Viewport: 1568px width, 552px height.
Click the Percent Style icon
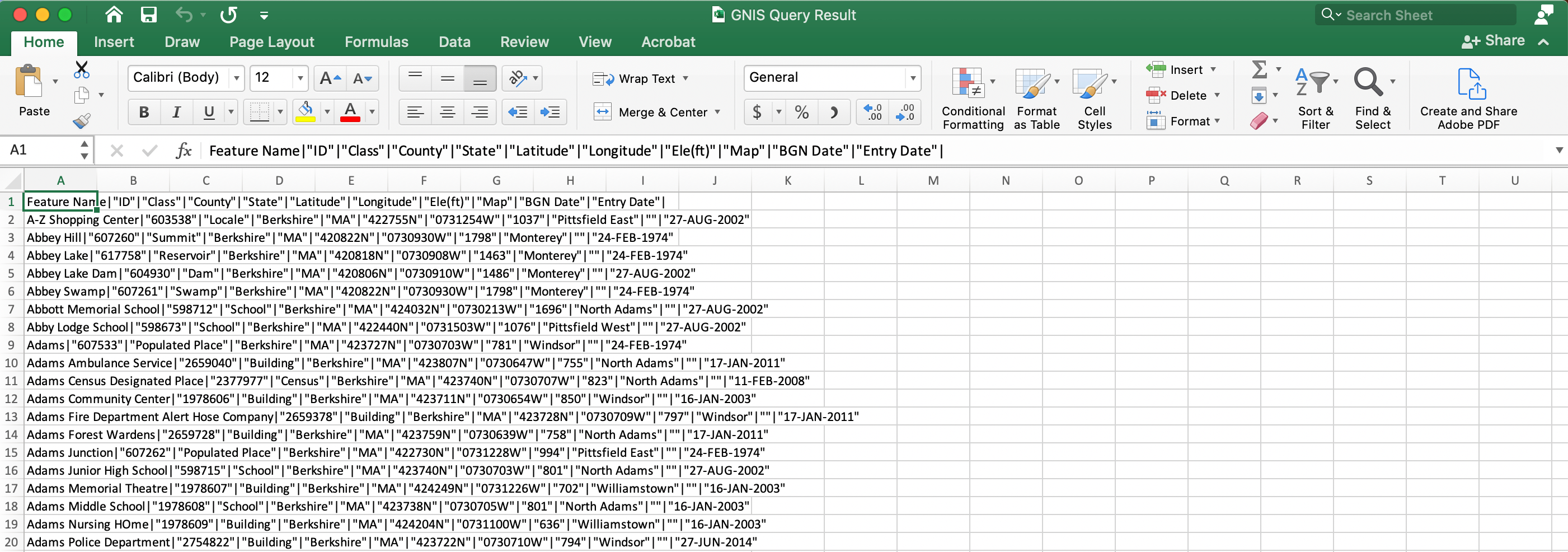tap(802, 112)
